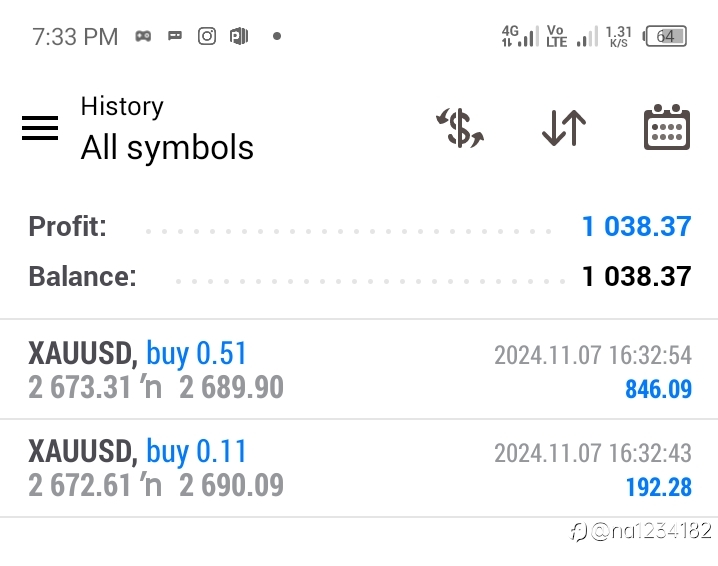Tap the 4G signal strength icon
The width and height of the screenshot is (718, 566).
coord(520,36)
